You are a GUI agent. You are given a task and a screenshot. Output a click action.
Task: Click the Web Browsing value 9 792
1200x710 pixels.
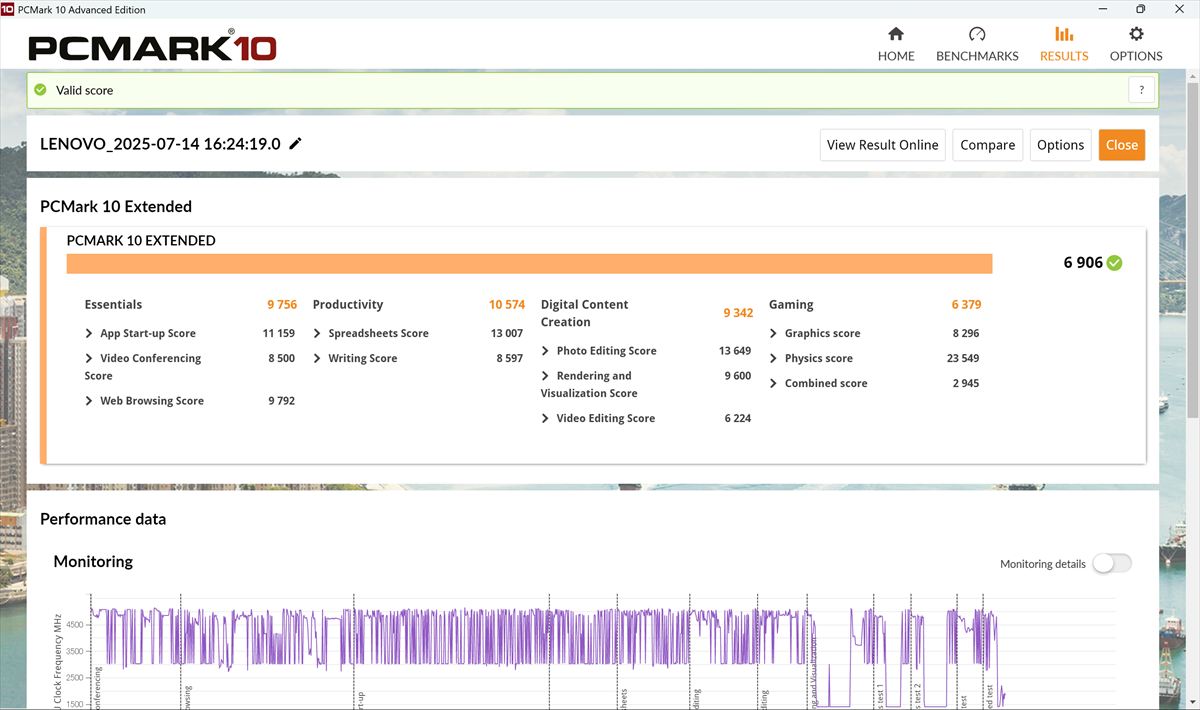[x=281, y=401]
